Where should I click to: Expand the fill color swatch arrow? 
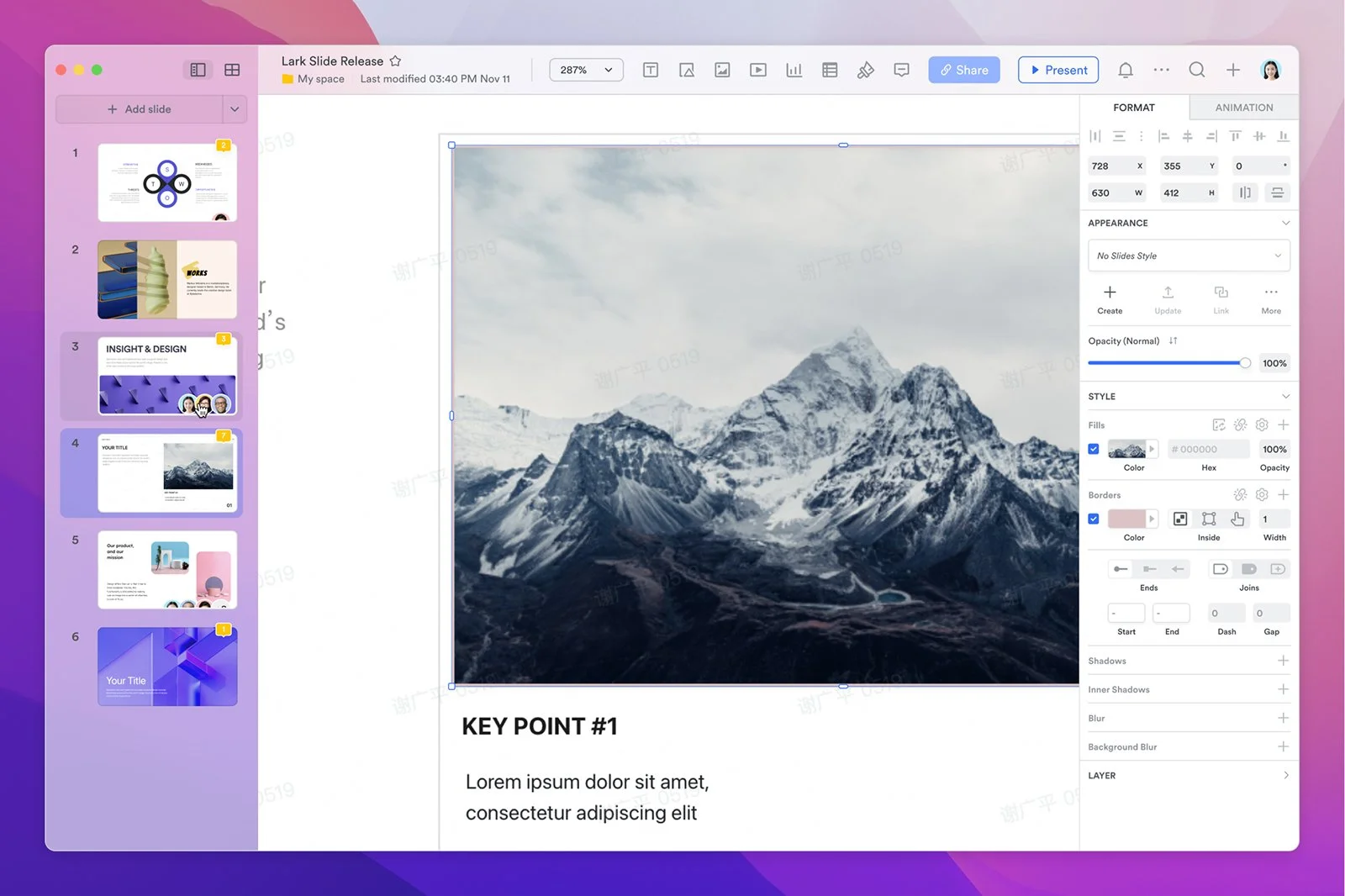pos(1152,449)
